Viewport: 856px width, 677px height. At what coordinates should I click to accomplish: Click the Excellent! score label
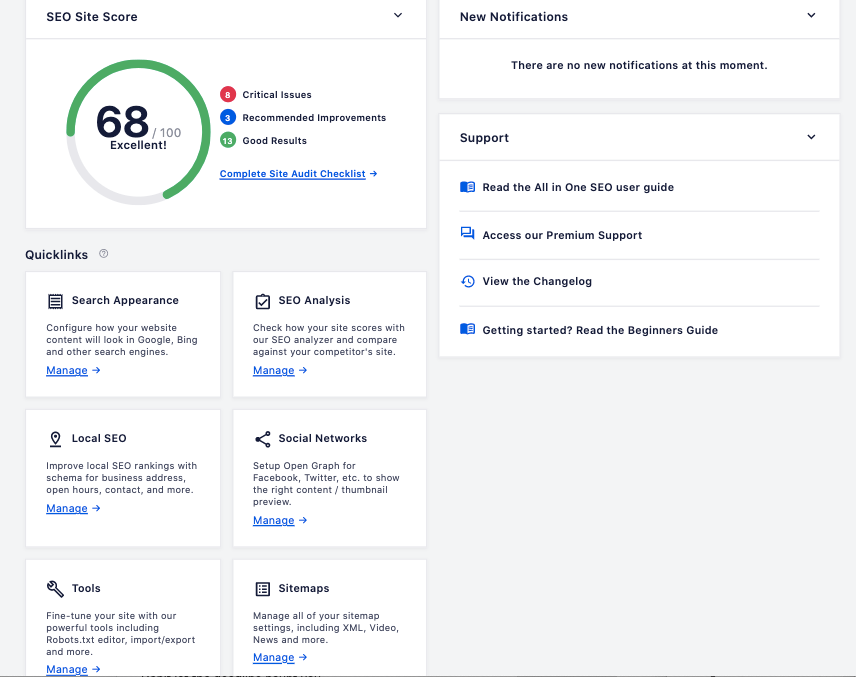tap(138, 145)
